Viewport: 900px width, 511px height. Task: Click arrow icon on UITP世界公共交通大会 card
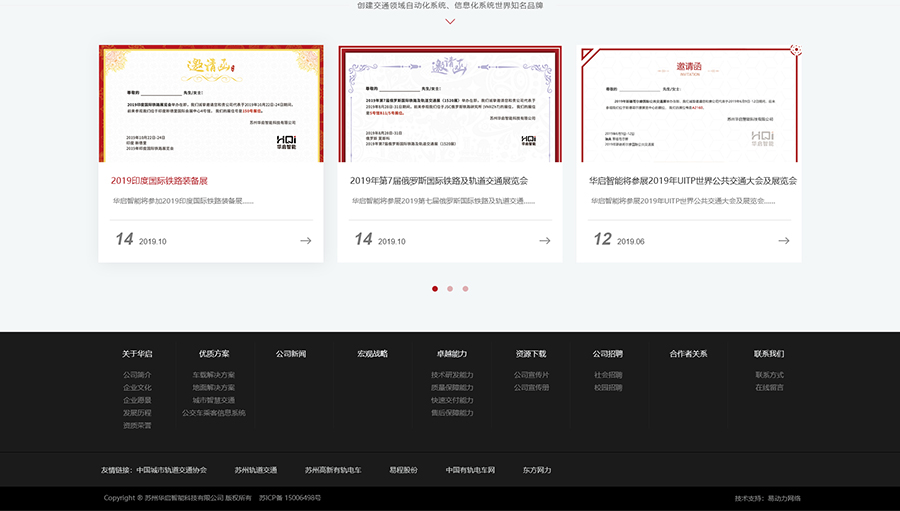[x=783, y=241]
